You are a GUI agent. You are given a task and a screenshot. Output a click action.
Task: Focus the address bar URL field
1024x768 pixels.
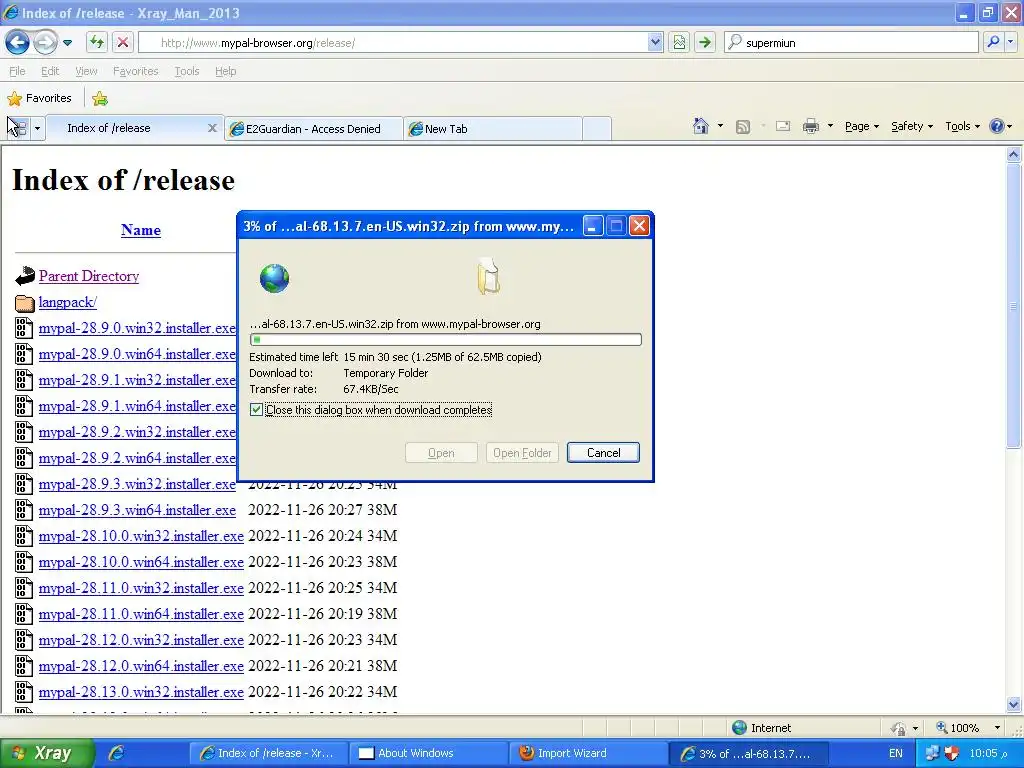coord(394,42)
